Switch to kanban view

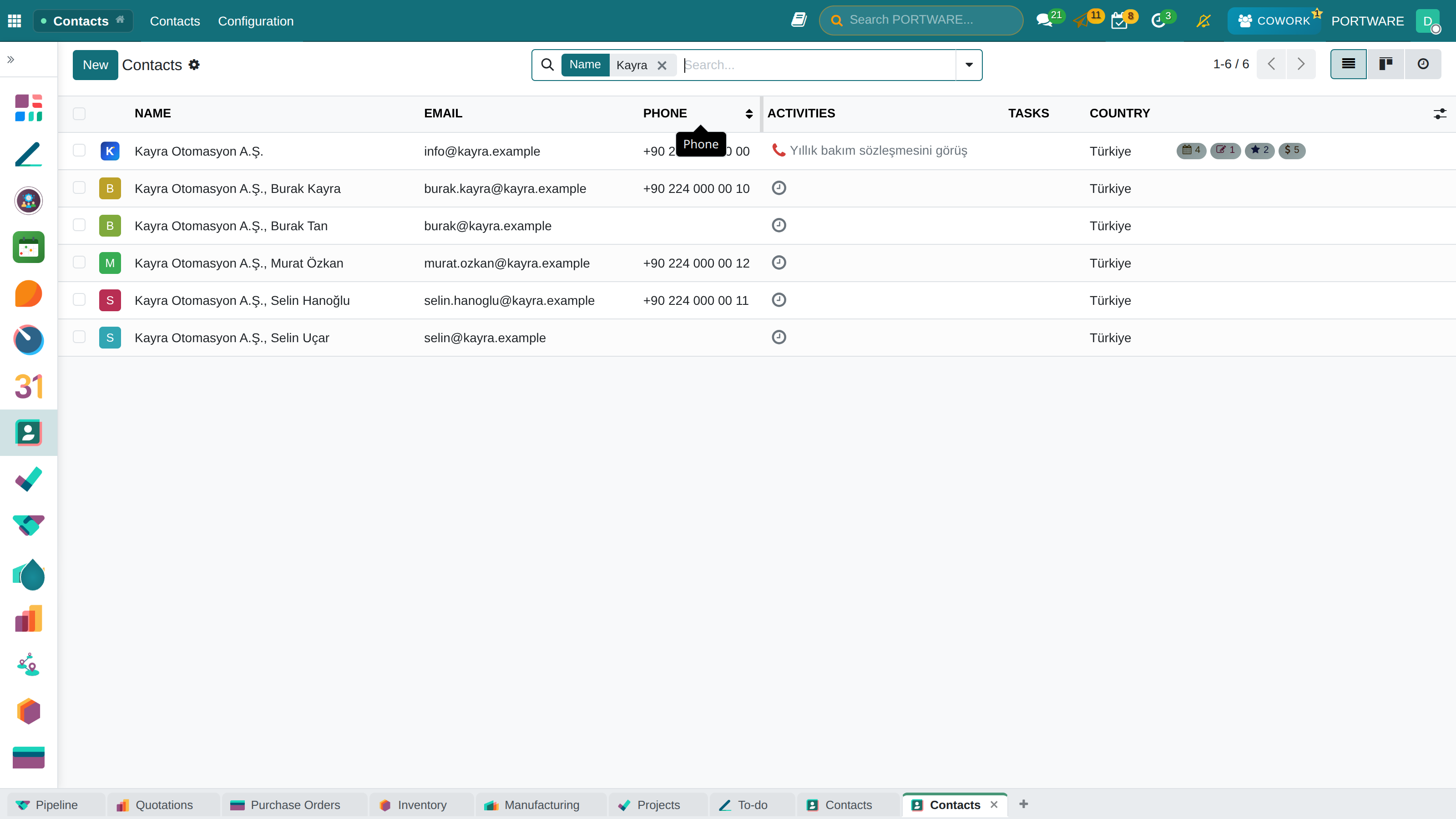point(1386,64)
